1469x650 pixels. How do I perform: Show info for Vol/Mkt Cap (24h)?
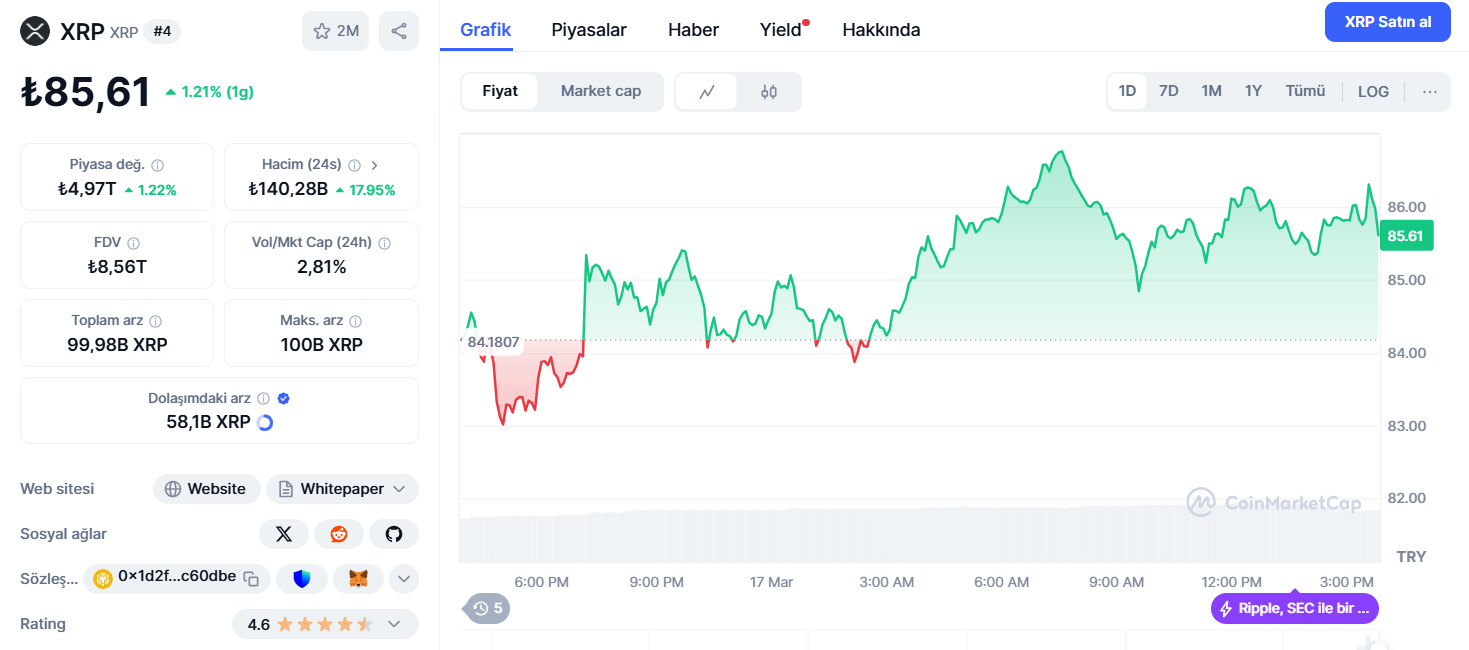click(385, 243)
